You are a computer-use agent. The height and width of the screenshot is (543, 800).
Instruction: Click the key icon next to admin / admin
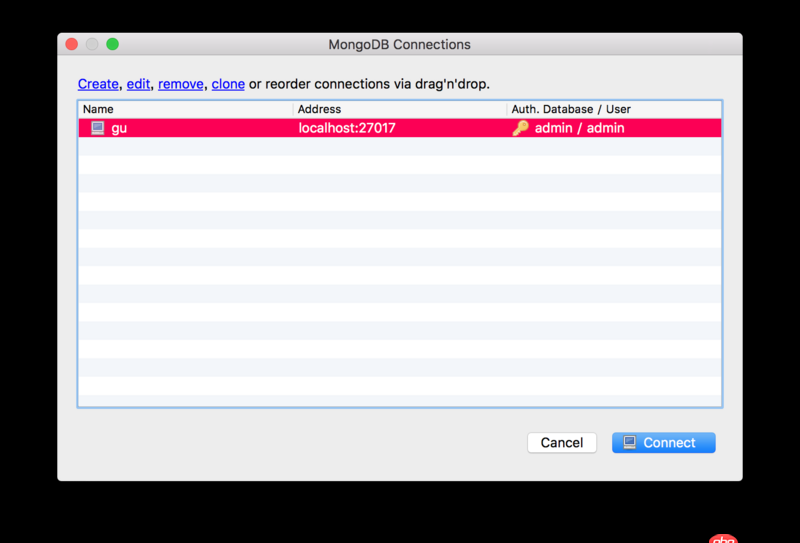tap(520, 128)
